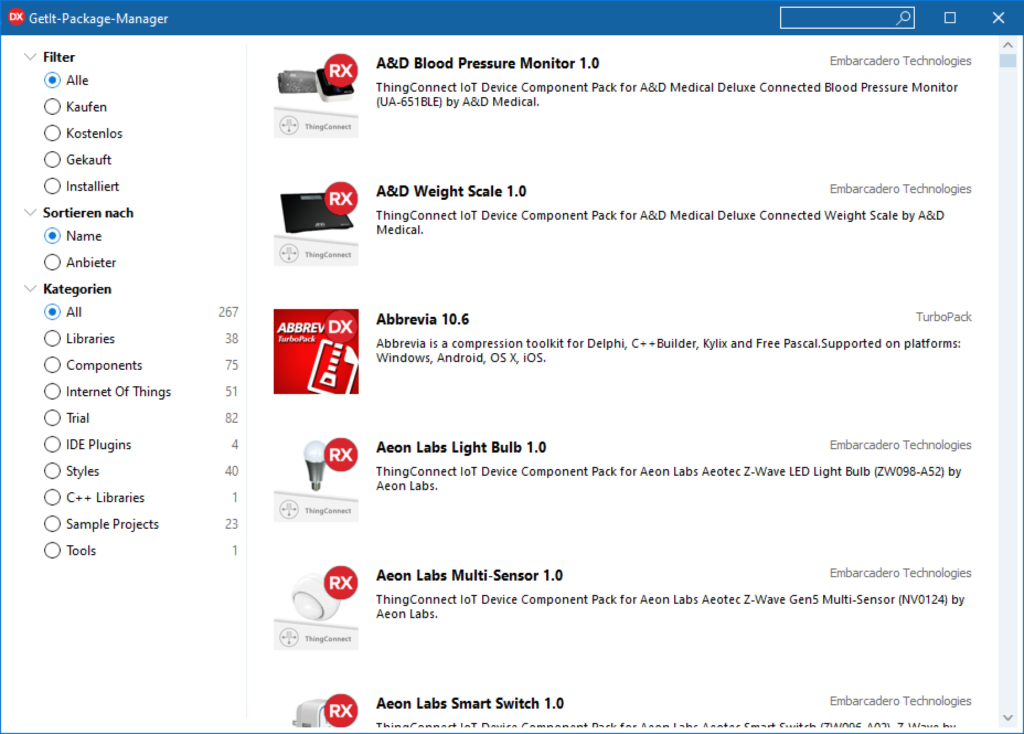Image resolution: width=1024 pixels, height=734 pixels.
Task: Open Aeon Labs Light Bulb 1.0 title
Action: 461,447
